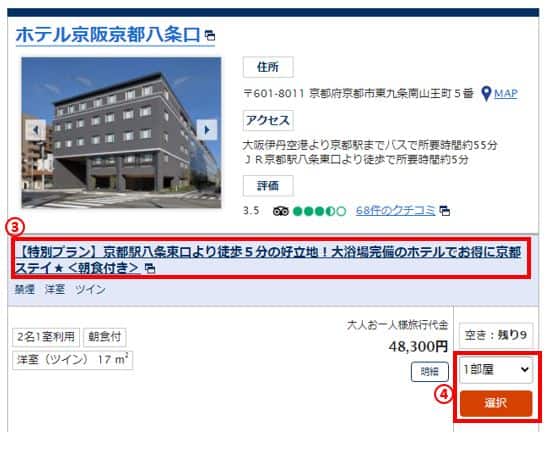Viewport: 554px width, 460px height.
Task: Show the next hotel photo with the right arrow
Action: tap(207, 130)
